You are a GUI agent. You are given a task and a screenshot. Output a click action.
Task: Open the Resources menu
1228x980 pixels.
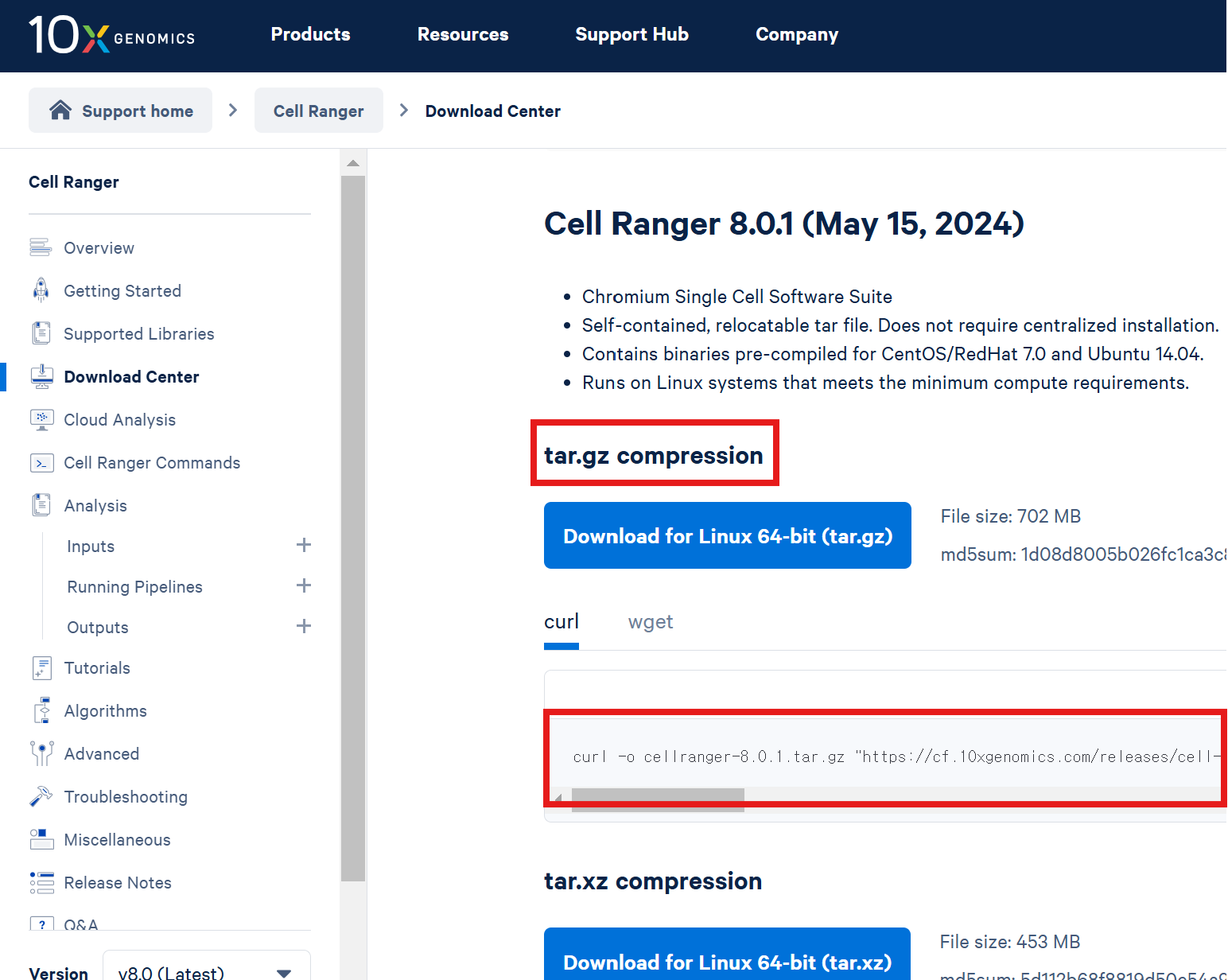[463, 34]
